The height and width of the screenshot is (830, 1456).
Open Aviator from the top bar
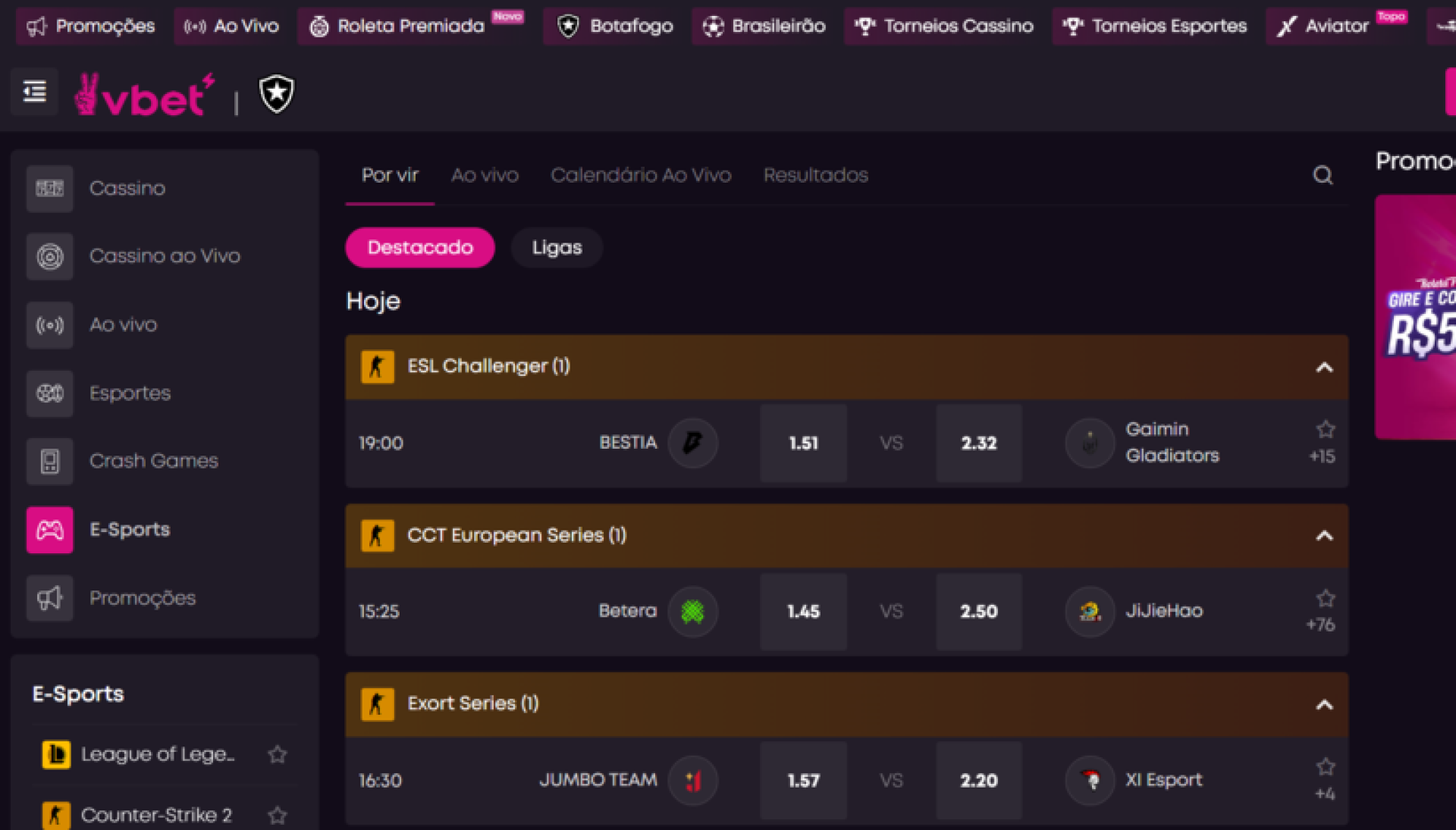coord(1336,26)
